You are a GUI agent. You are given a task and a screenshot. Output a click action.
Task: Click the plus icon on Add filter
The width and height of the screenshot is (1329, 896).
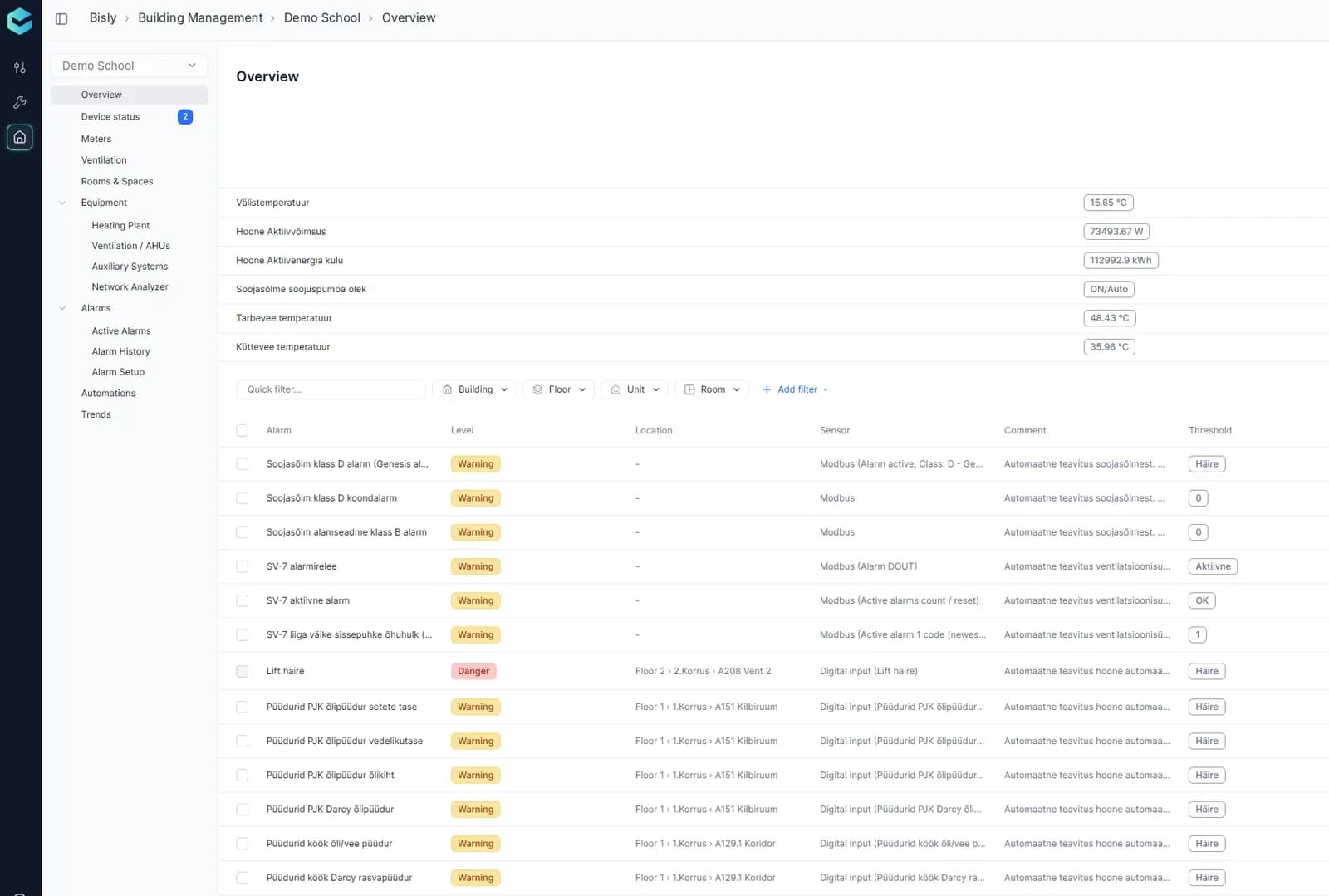767,389
